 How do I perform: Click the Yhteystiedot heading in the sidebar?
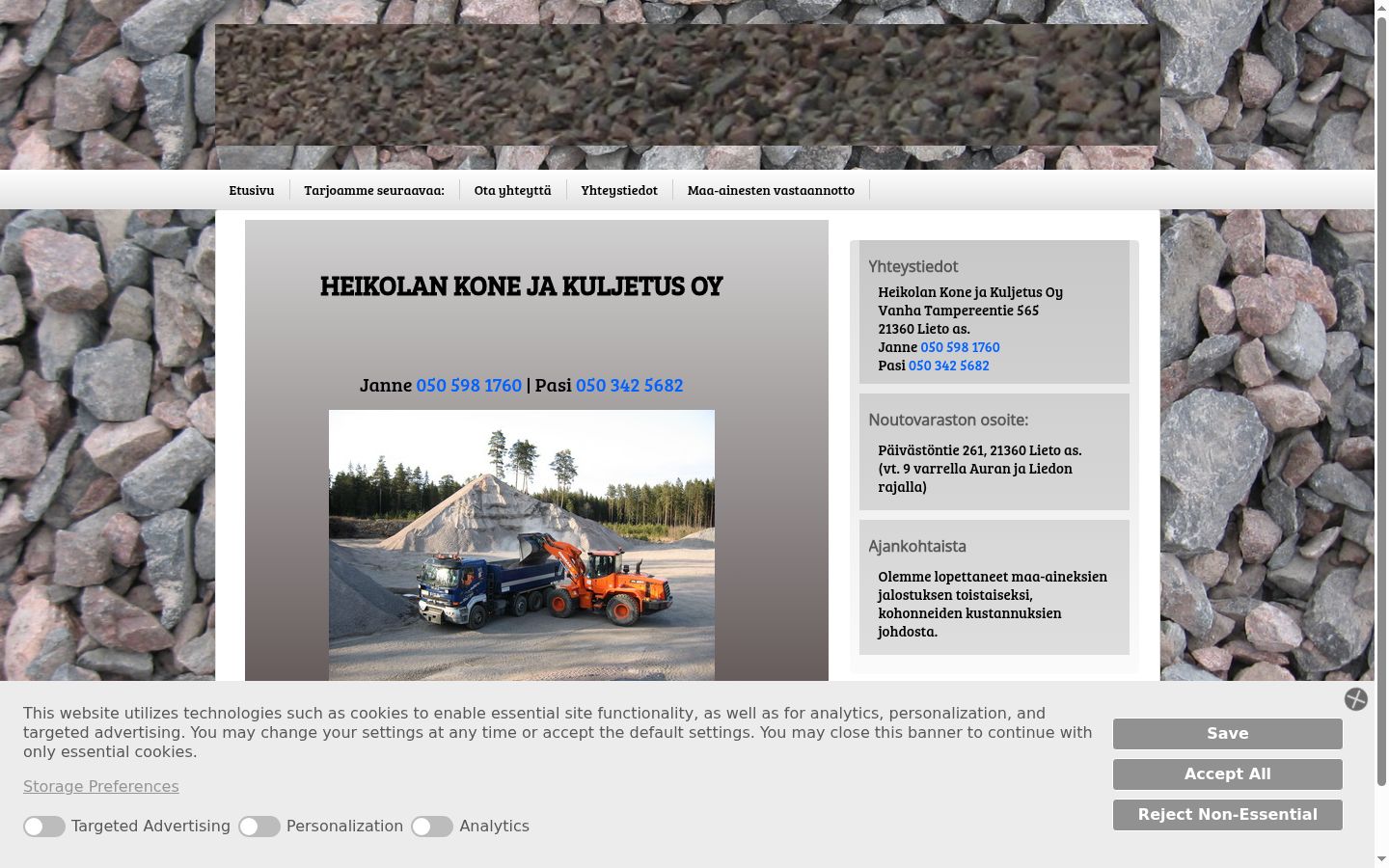[x=913, y=267]
